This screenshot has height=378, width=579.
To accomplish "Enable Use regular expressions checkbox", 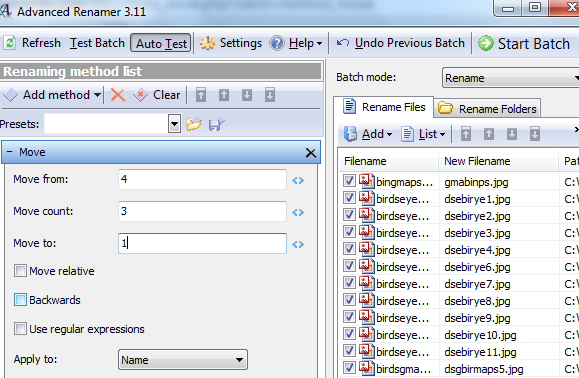I will (20, 328).
